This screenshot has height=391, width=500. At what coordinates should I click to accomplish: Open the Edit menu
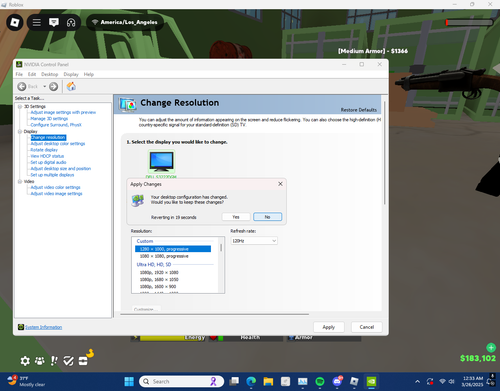pos(32,74)
